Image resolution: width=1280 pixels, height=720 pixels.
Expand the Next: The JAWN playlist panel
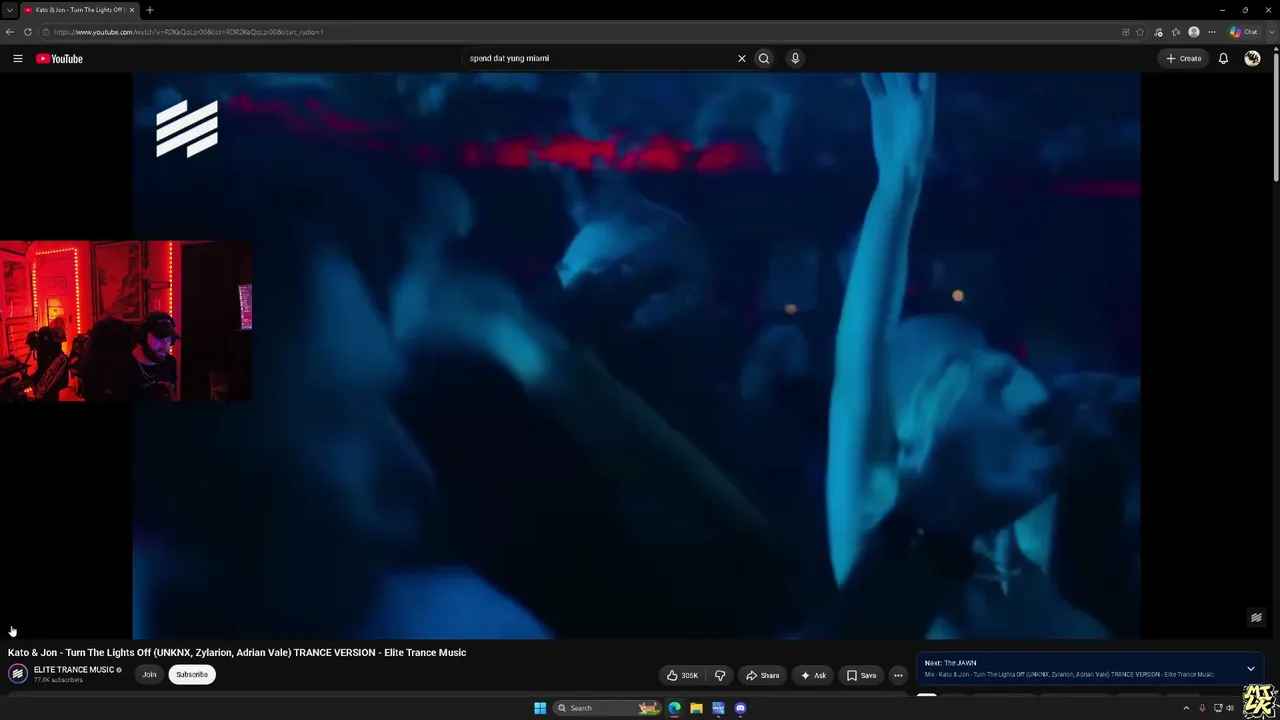pyautogui.click(x=1251, y=668)
